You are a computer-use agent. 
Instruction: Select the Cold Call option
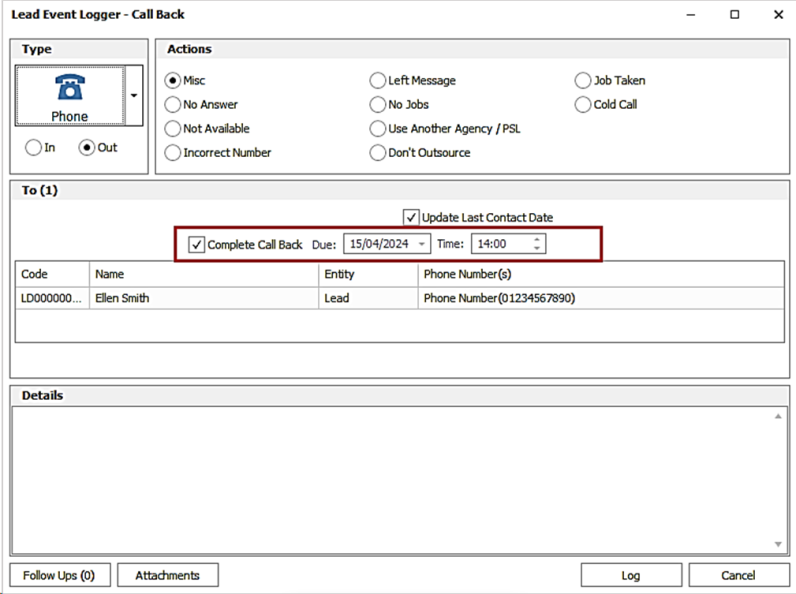[583, 104]
